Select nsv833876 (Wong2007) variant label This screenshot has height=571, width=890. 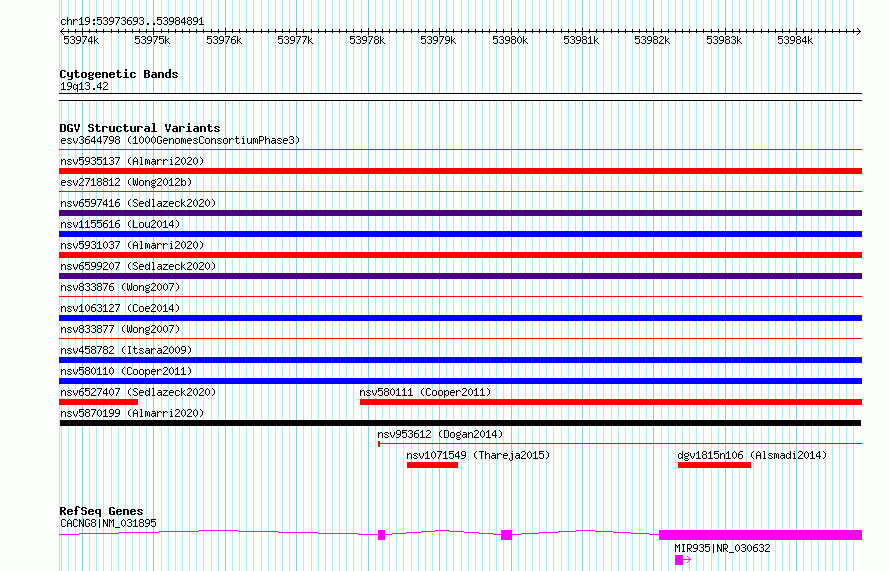[120, 287]
